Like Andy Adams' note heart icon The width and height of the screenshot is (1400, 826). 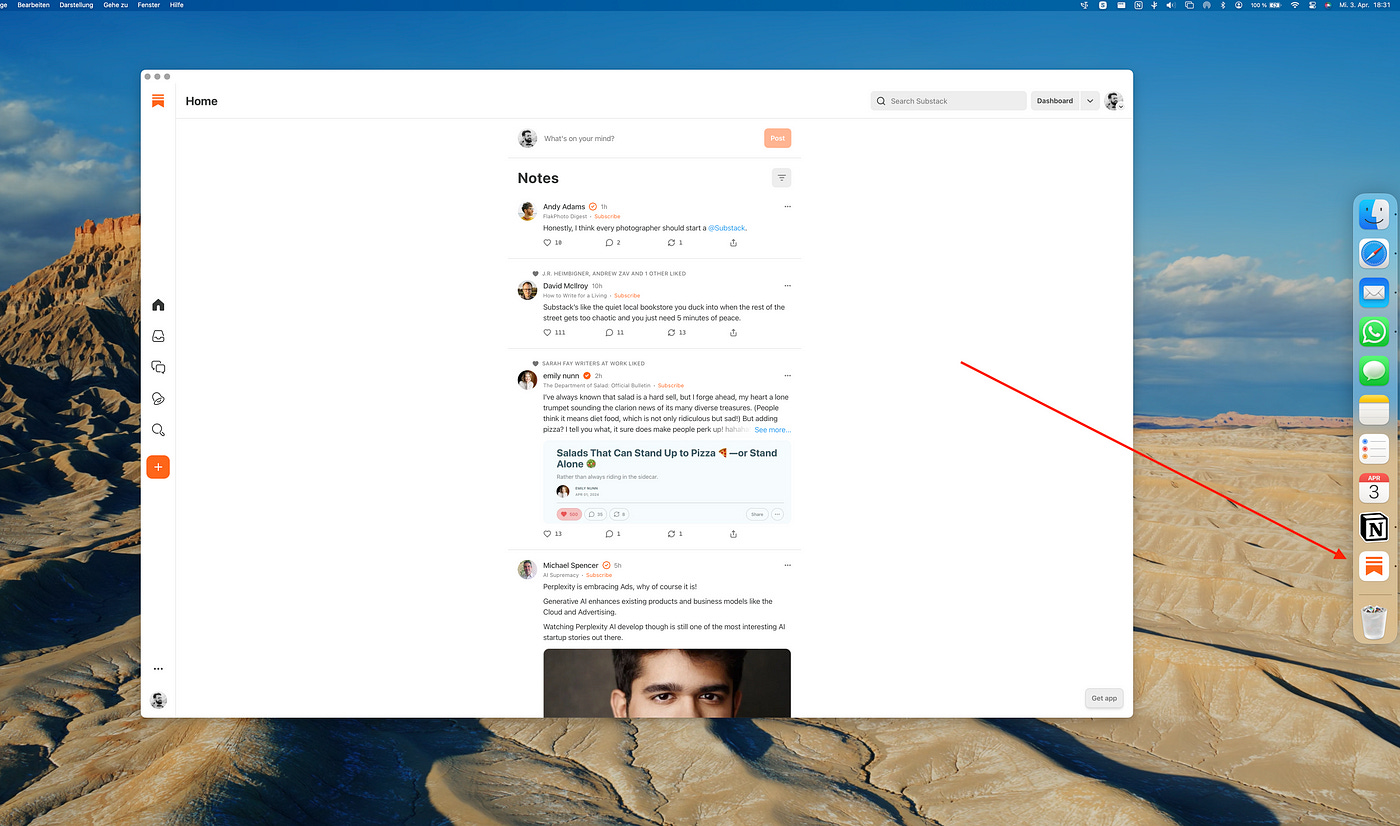[x=547, y=243]
